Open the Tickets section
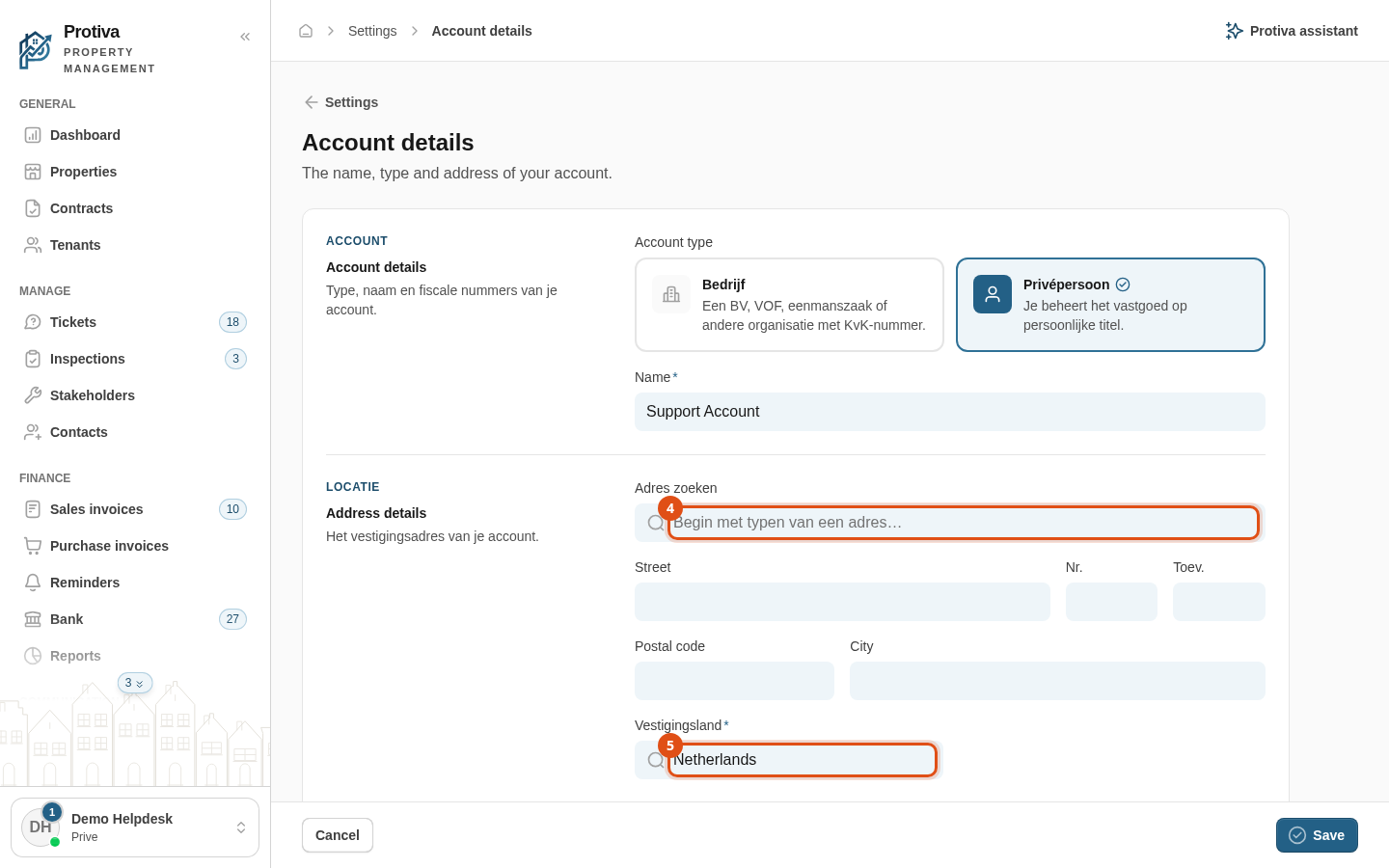Image resolution: width=1389 pixels, height=868 pixels. point(135,322)
